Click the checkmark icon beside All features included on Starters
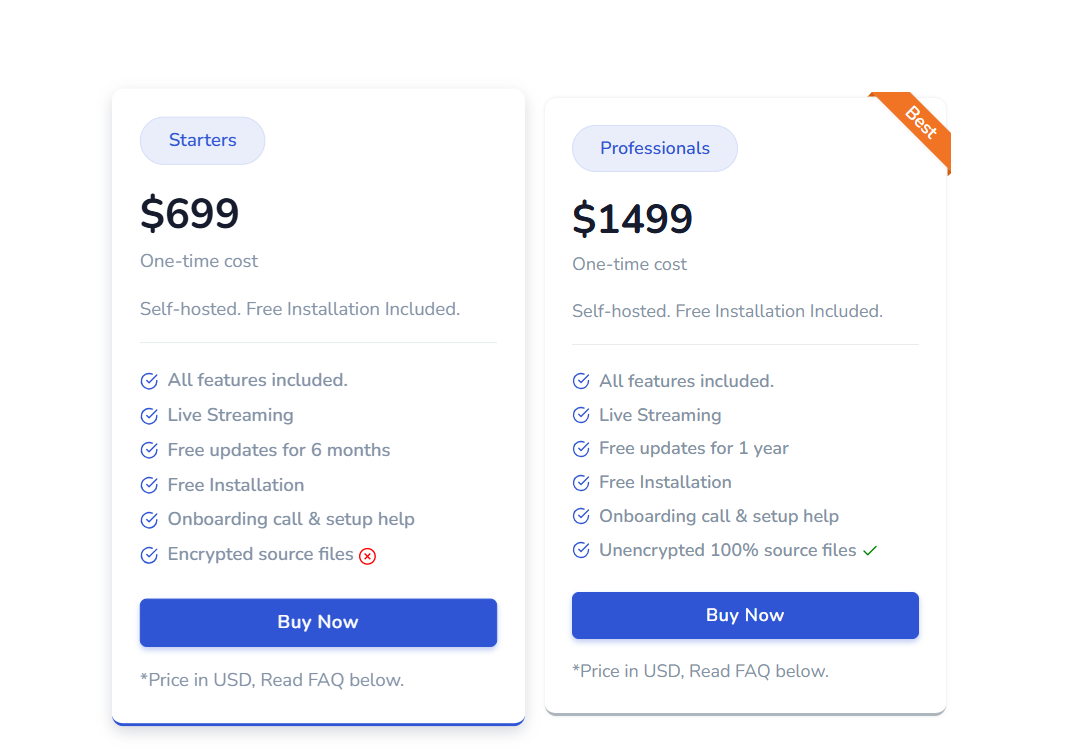 coord(149,380)
